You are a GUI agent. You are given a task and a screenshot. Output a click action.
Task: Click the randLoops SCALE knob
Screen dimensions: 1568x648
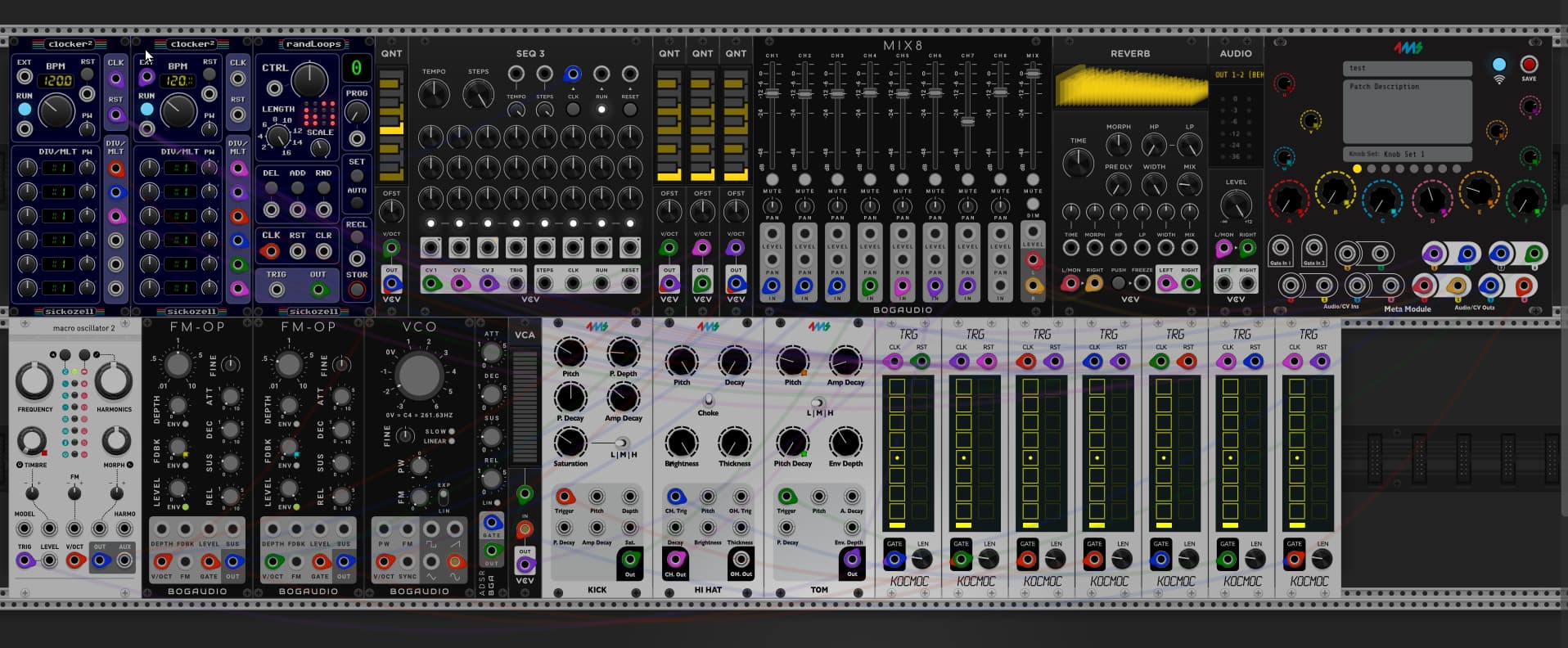tap(320, 147)
